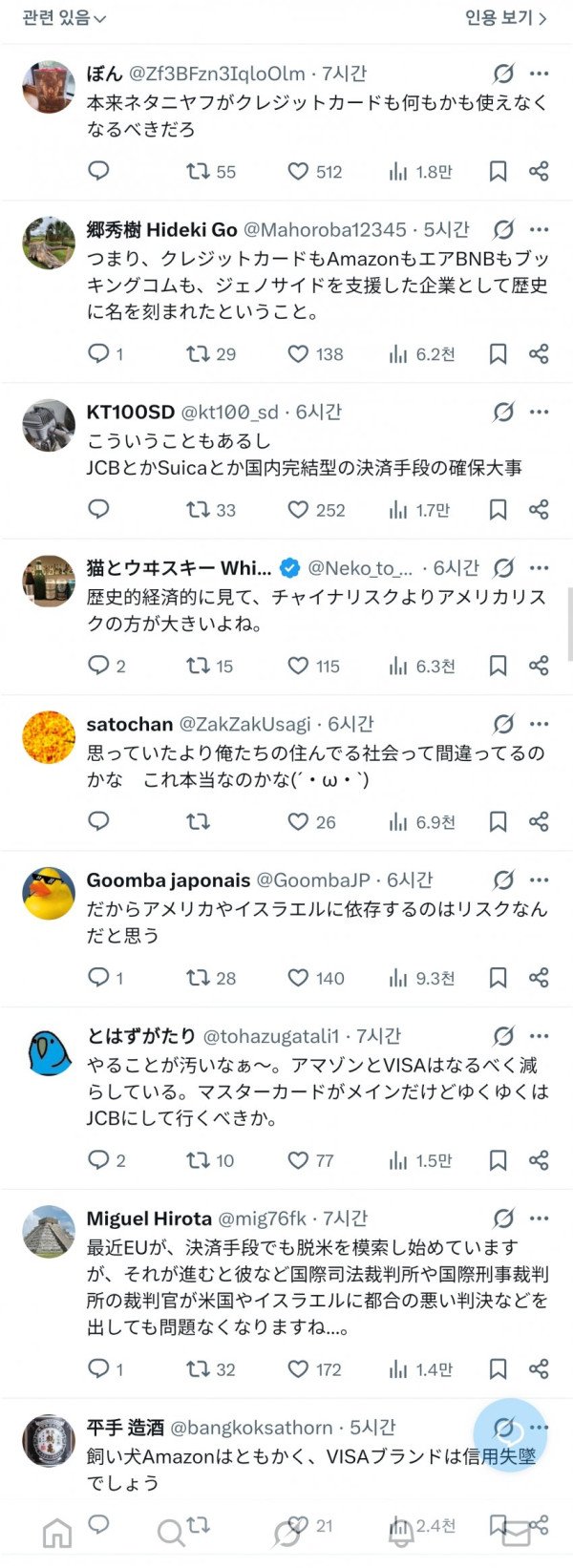The width and height of the screenshot is (573, 1568).
Task: Open Goomba japonais duck avatar
Action: [x=49, y=894]
